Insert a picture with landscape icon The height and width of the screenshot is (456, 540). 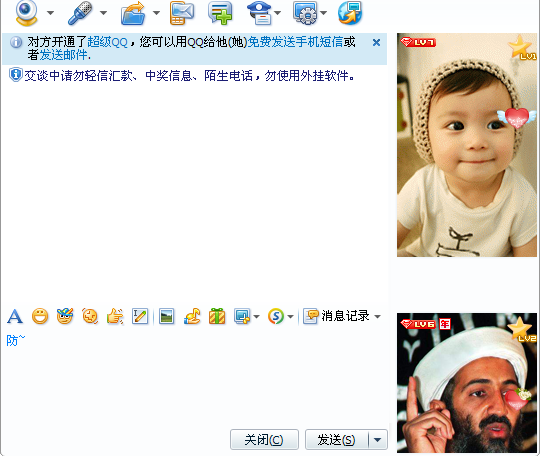[x=166, y=316]
